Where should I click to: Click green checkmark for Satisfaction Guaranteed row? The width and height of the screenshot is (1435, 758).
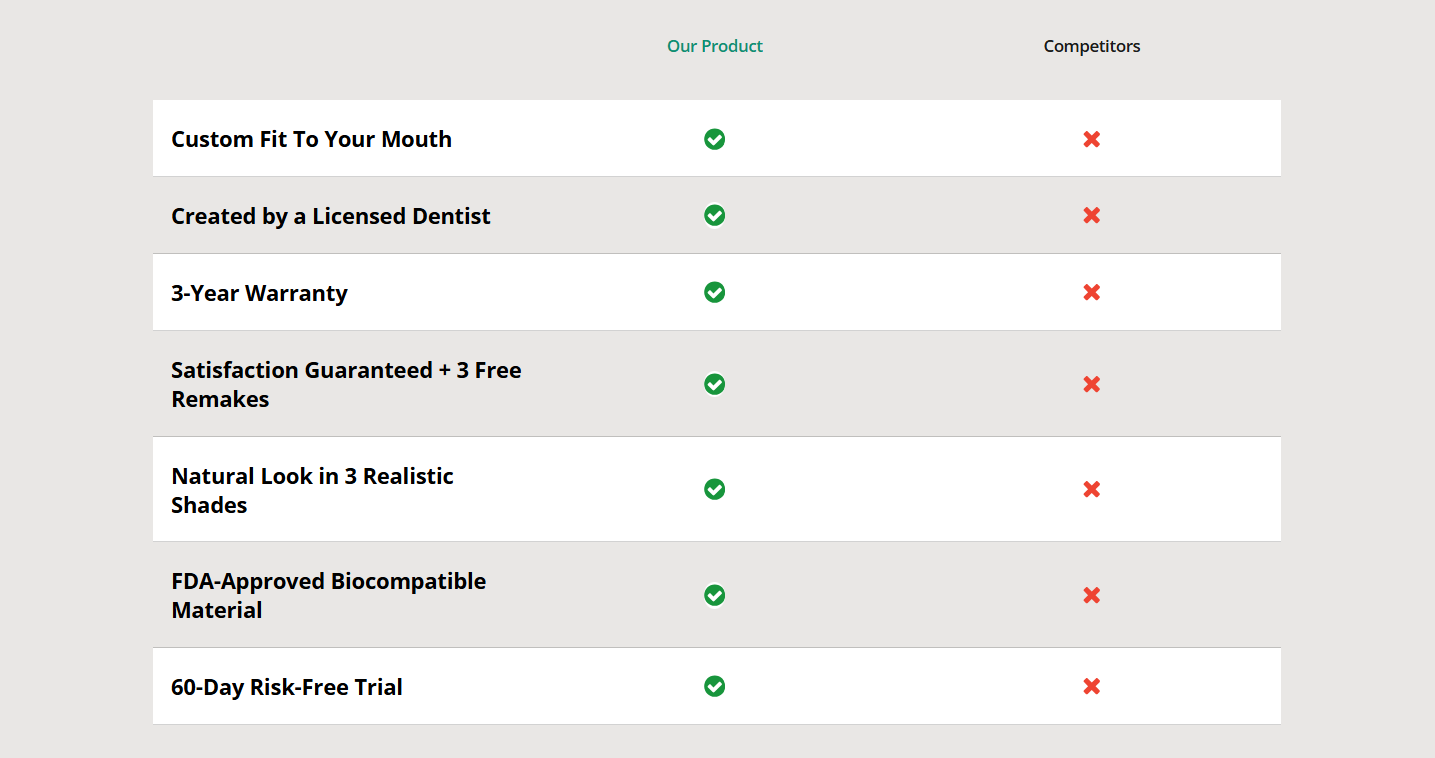(x=714, y=384)
